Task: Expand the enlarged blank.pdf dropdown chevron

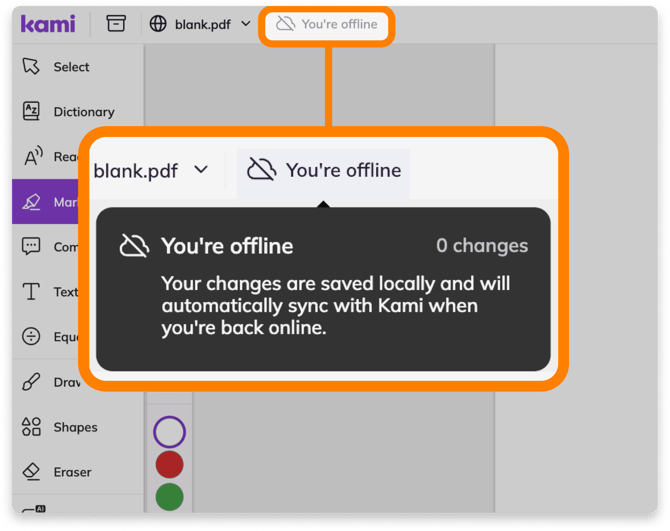Action: [x=201, y=170]
